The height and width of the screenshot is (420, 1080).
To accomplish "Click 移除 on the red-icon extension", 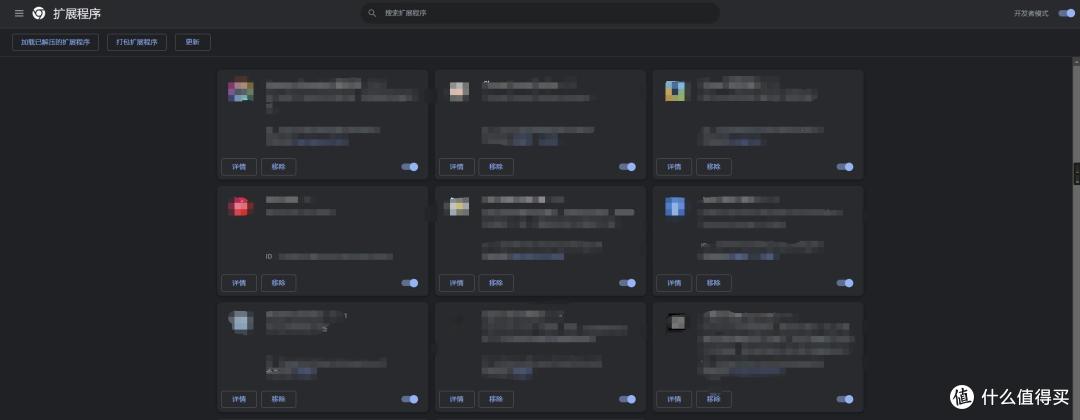I will pos(278,283).
